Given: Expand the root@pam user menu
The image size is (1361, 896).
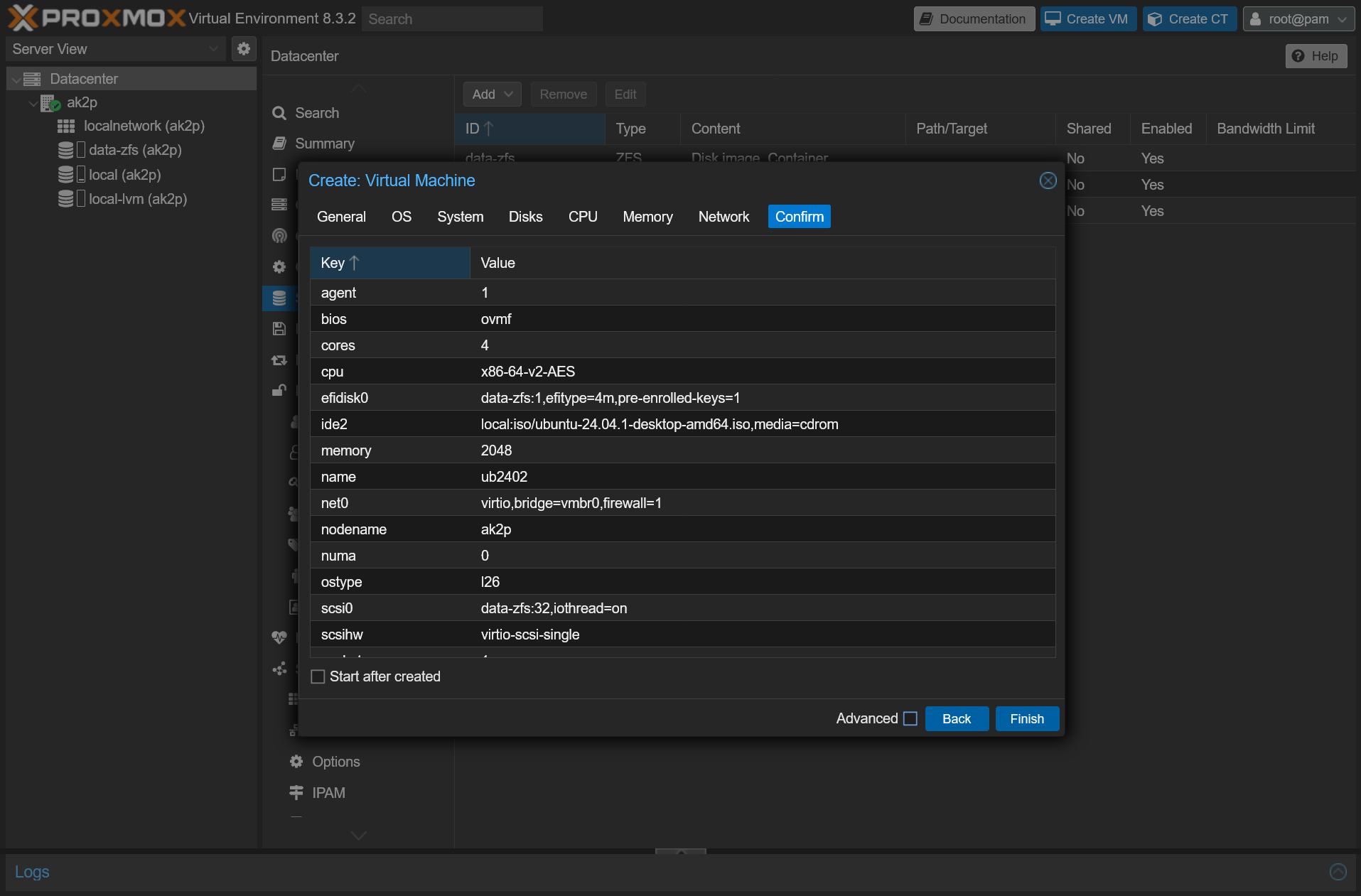Looking at the screenshot, I should pos(1298,18).
